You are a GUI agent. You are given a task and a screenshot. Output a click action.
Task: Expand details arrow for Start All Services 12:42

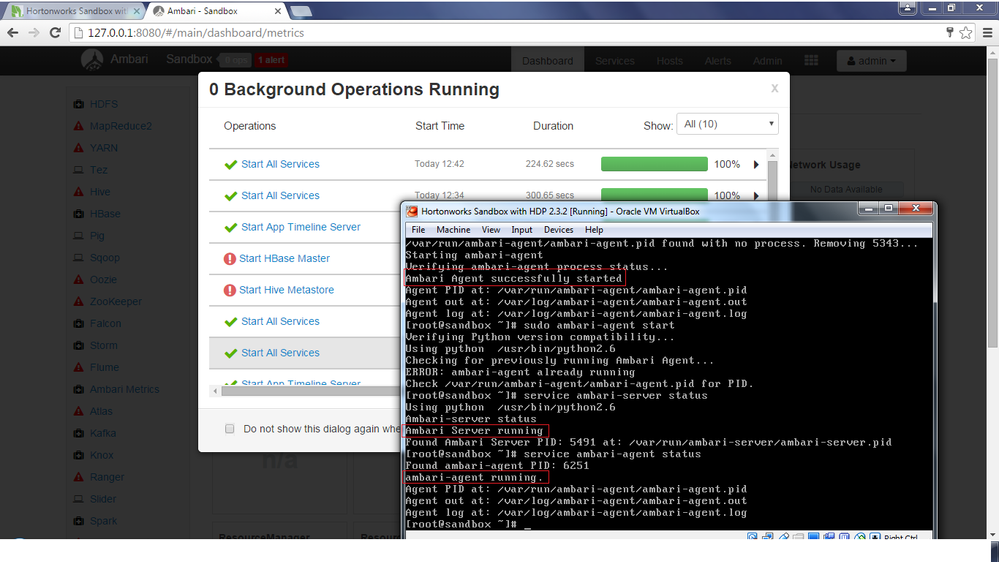click(x=756, y=164)
